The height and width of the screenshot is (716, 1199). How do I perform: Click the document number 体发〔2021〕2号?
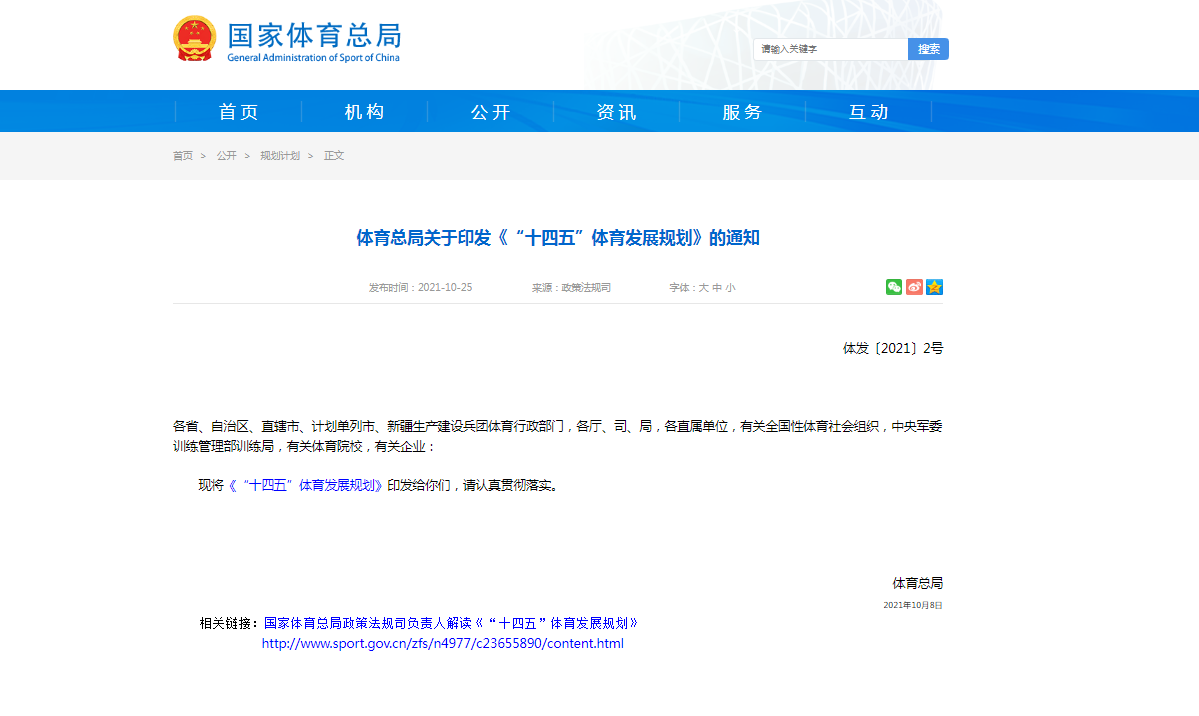(892, 348)
